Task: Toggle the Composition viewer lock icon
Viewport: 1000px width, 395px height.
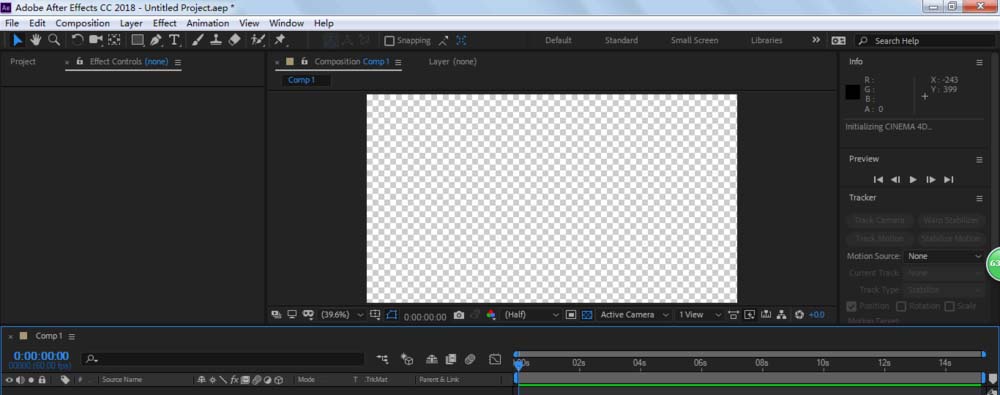Action: (305, 62)
